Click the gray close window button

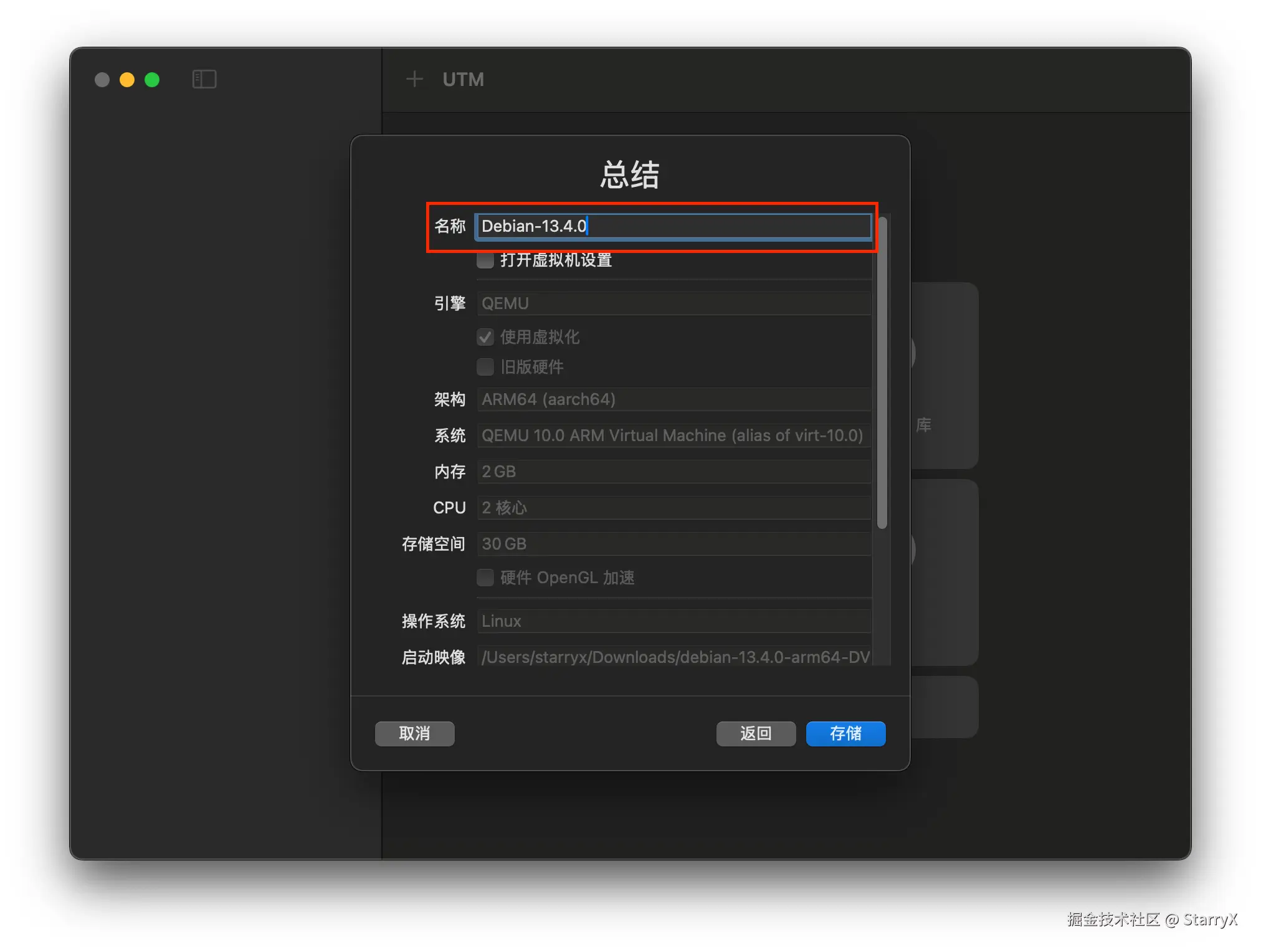pos(102,80)
